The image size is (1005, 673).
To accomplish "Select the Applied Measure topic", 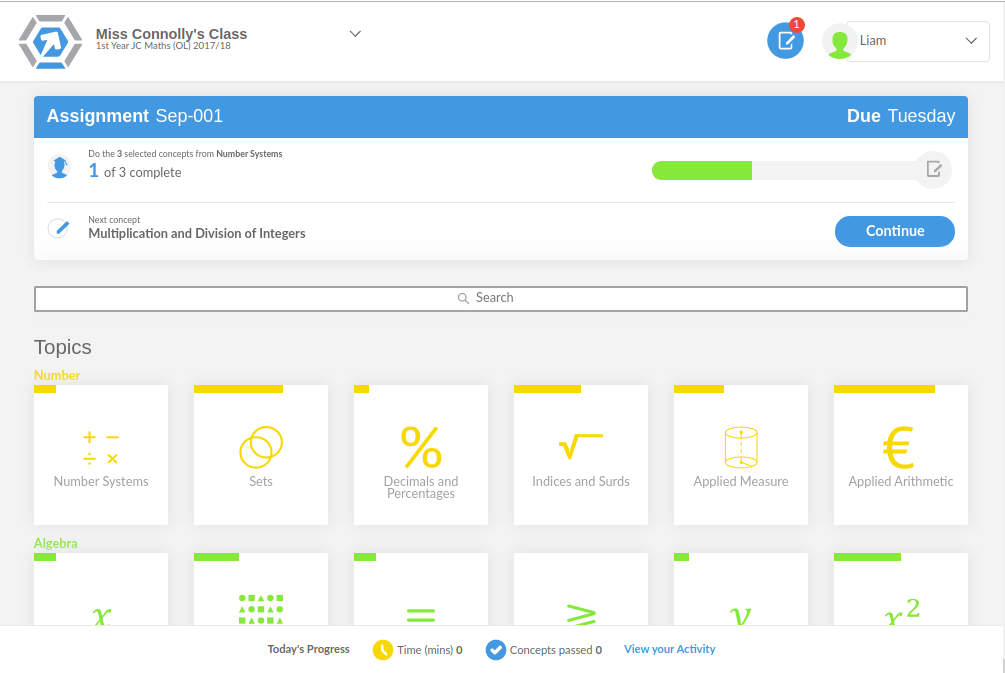I will [x=741, y=456].
